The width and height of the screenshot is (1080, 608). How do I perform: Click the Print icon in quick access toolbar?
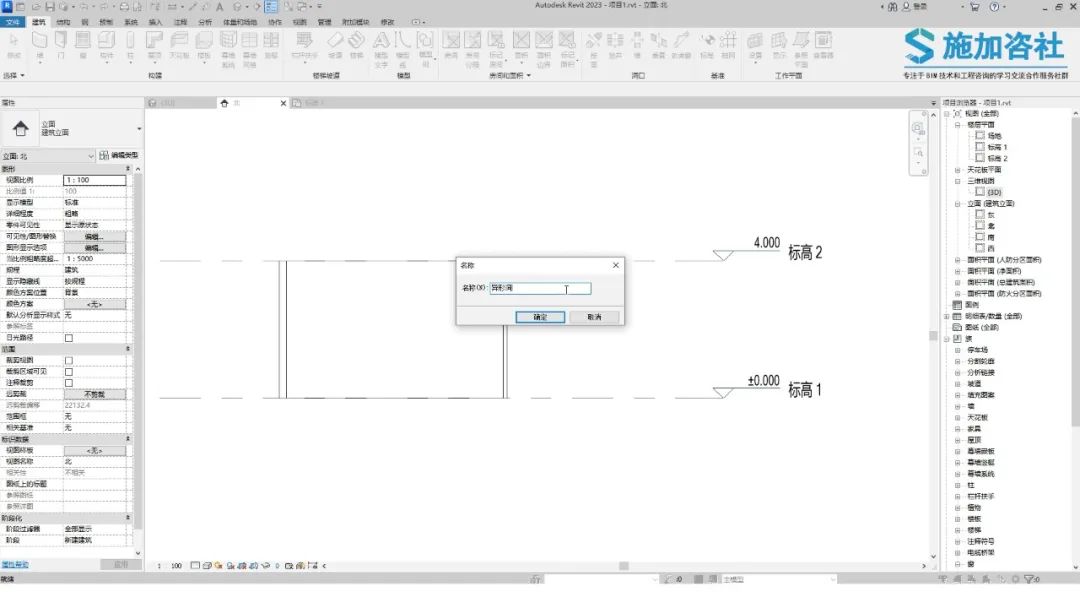click(x=124, y=6)
